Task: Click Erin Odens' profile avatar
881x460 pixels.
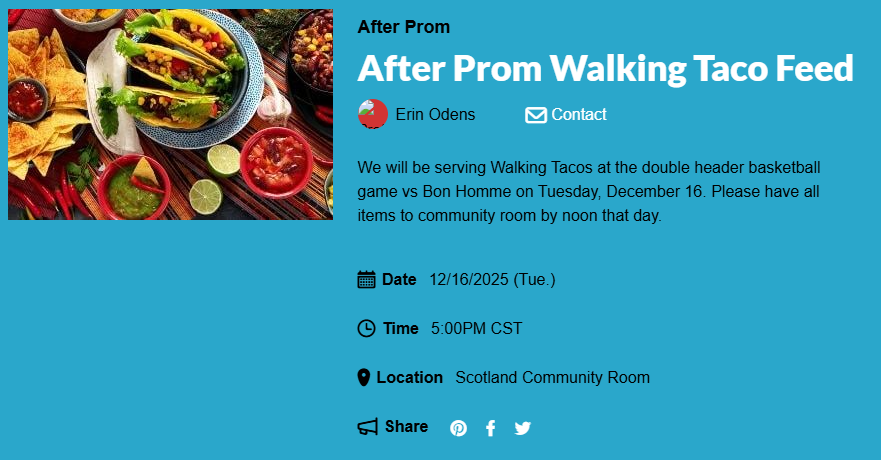Action: coord(373,115)
